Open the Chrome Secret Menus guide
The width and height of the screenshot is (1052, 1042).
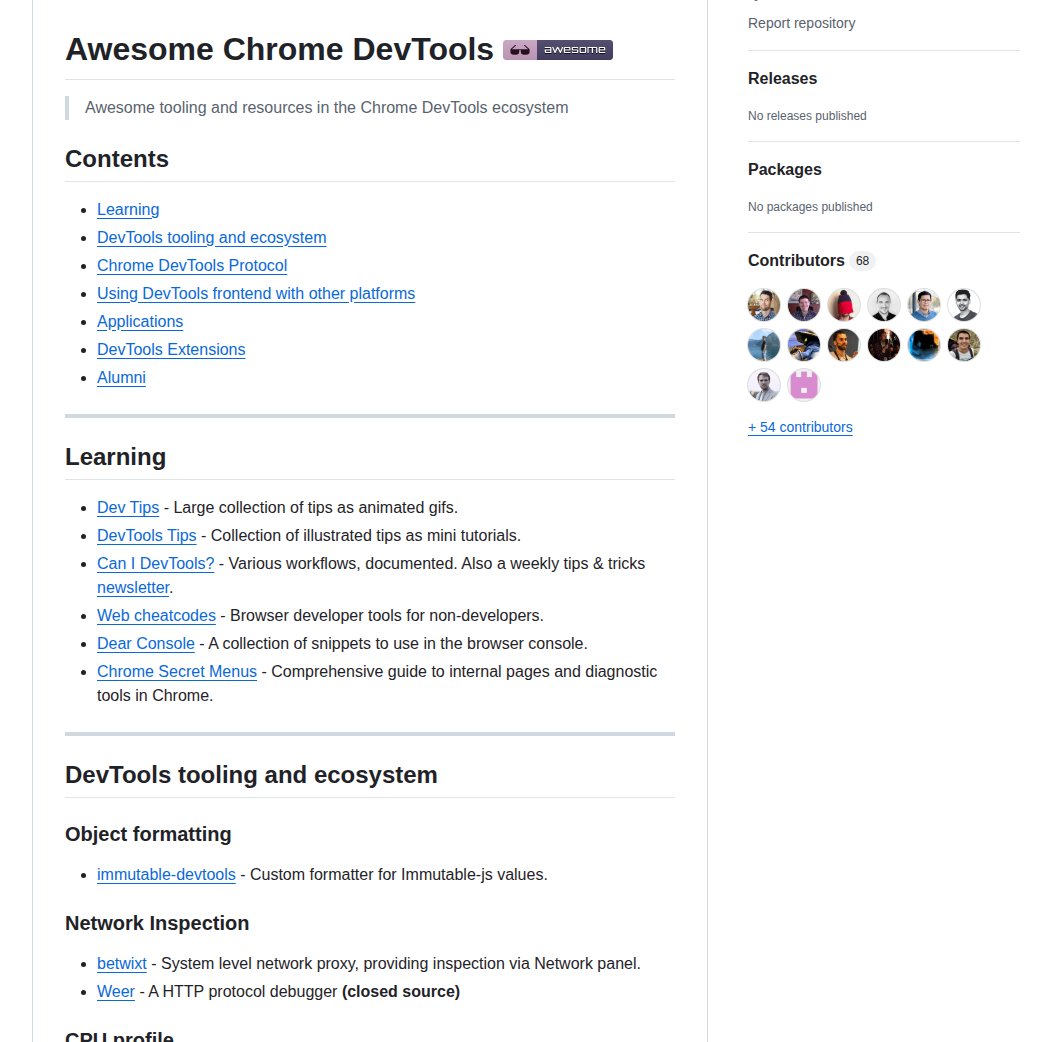pos(177,671)
